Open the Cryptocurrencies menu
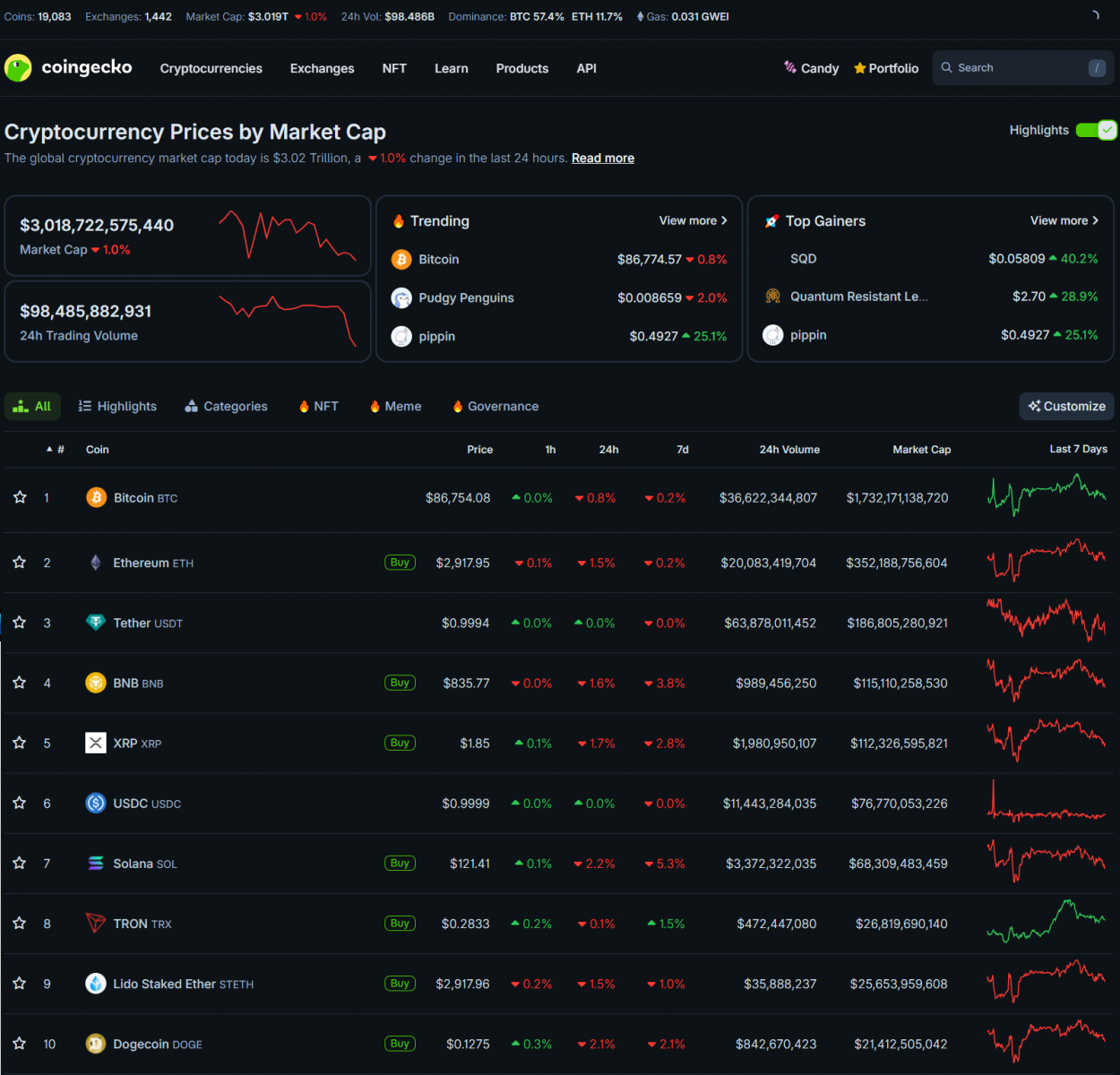Image resolution: width=1120 pixels, height=1075 pixels. pos(211,68)
